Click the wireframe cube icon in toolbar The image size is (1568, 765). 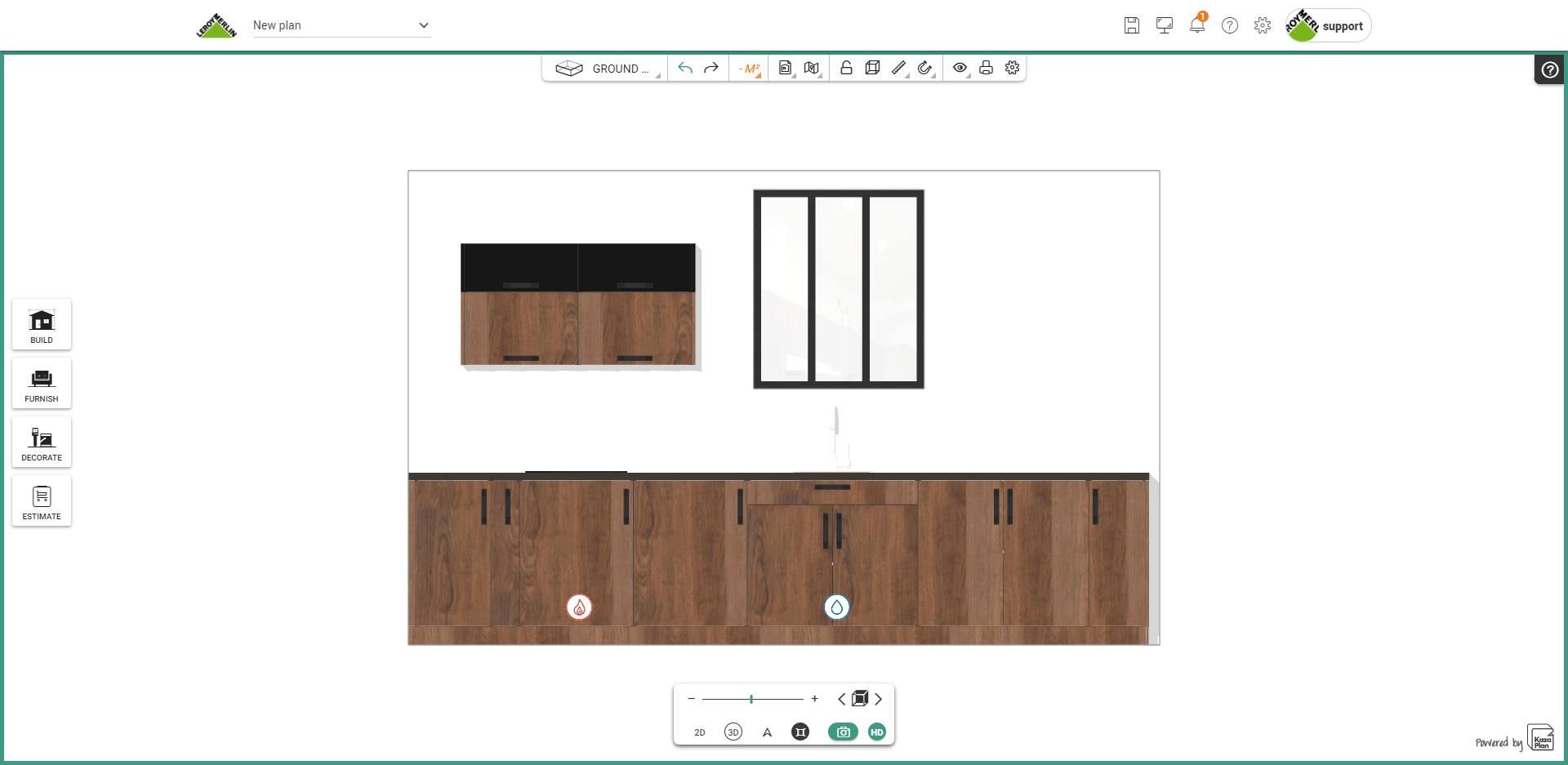[872, 69]
